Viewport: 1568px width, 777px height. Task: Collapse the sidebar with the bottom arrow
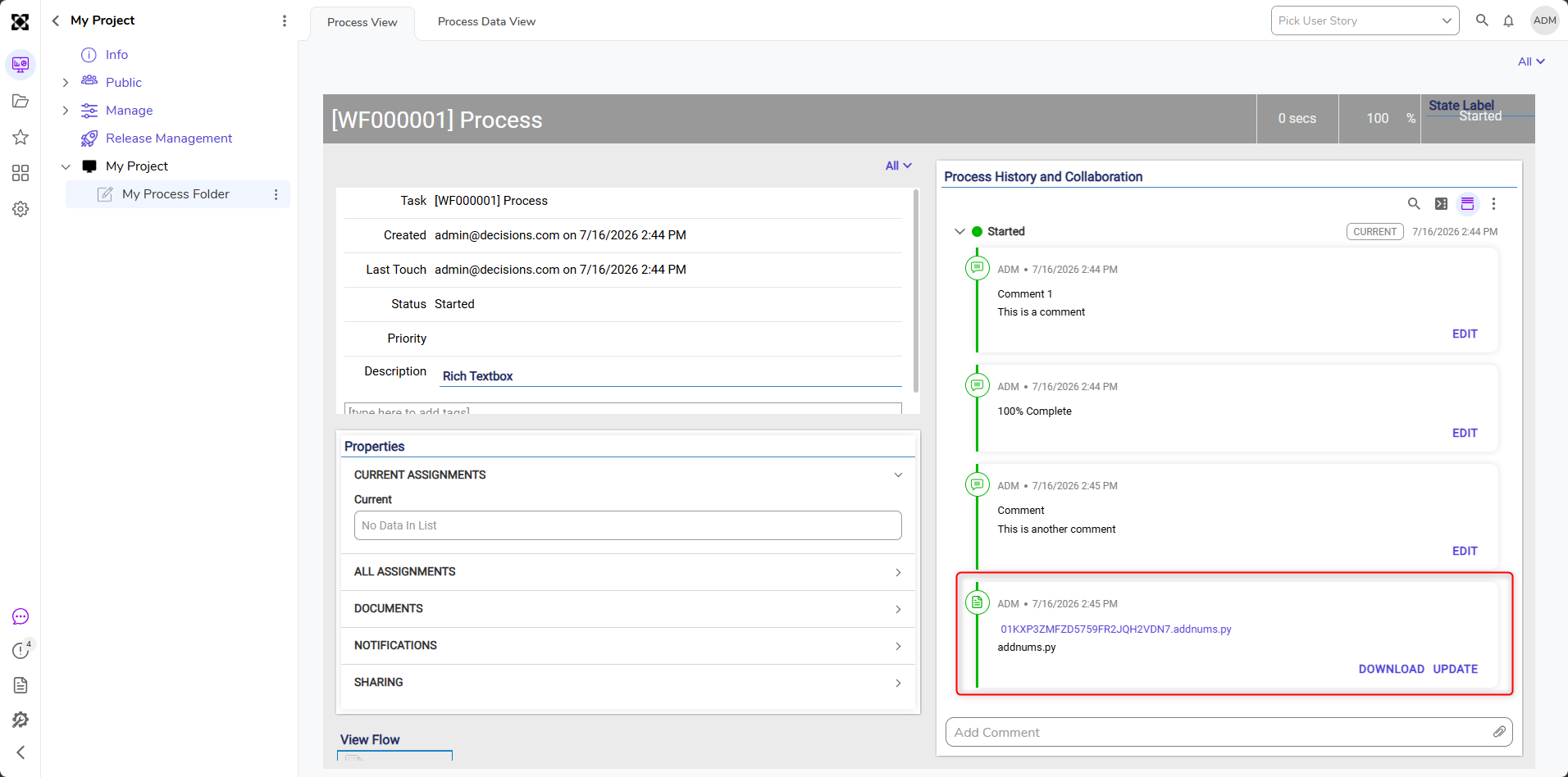pos(21,752)
